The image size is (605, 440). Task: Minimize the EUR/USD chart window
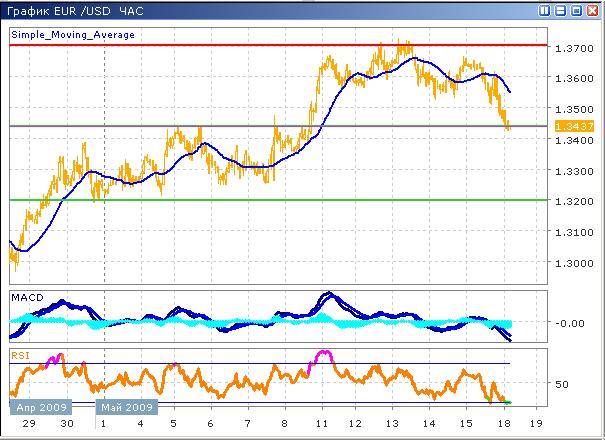561,11
